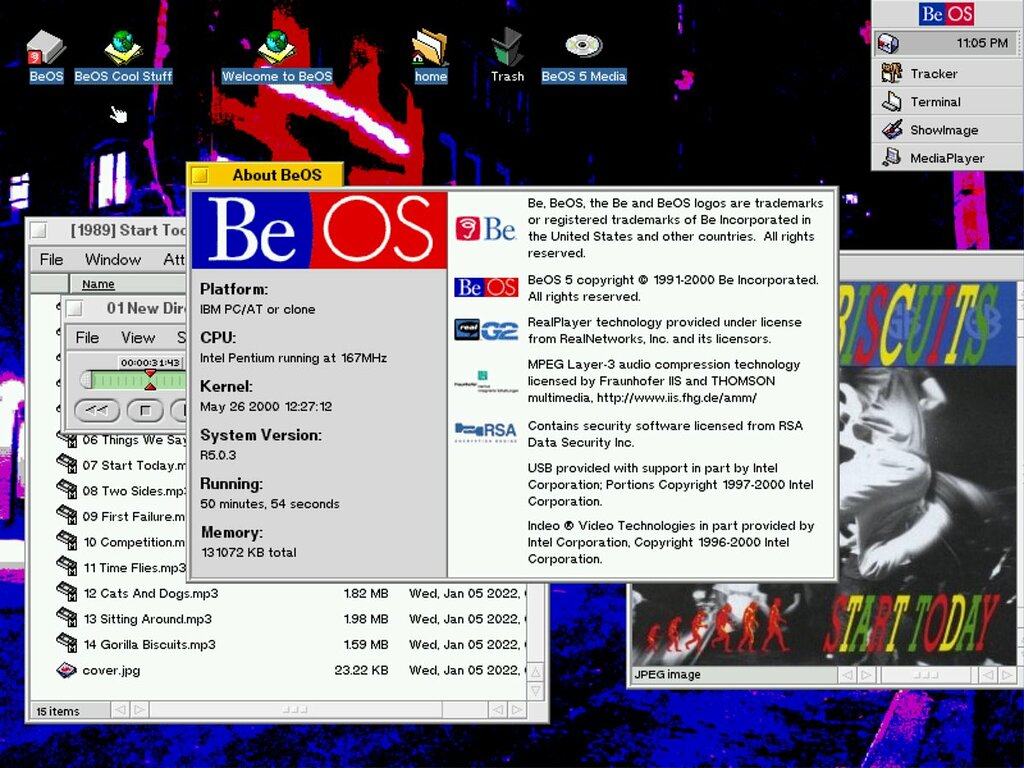Select 14 Gorilla Biscuits.mp3 file
Image resolution: width=1024 pixels, height=768 pixels.
pyautogui.click(x=150, y=645)
